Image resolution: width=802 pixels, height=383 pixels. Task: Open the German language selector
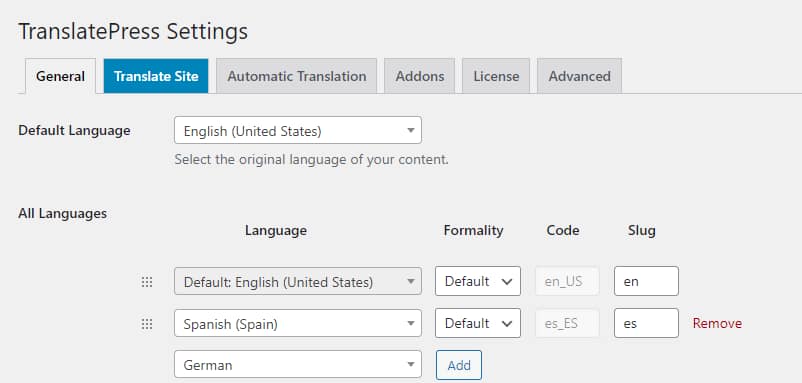(x=298, y=365)
